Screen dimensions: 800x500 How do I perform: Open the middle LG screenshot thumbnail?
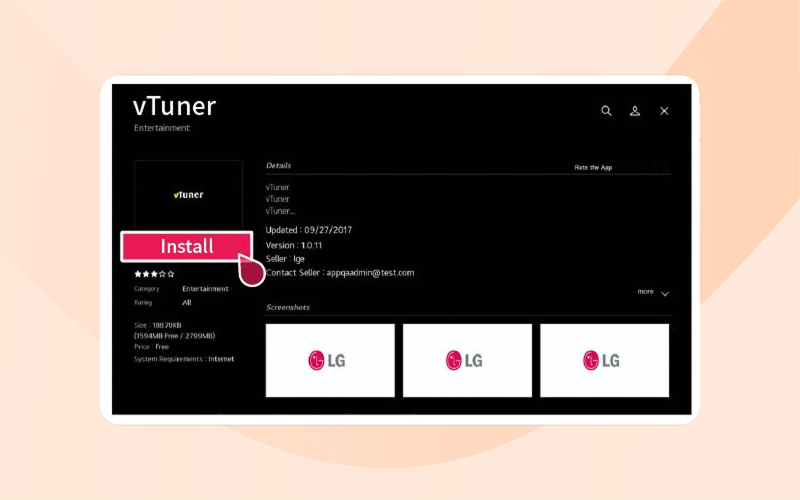click(467, 360)
